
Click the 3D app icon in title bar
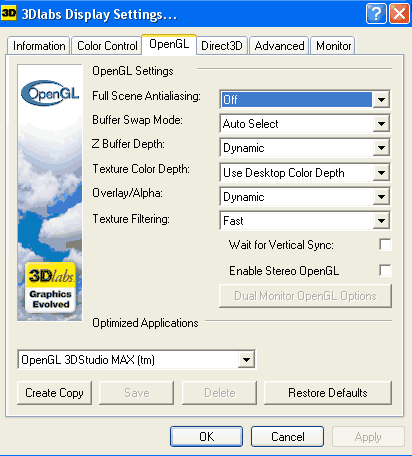click(9, 13)
